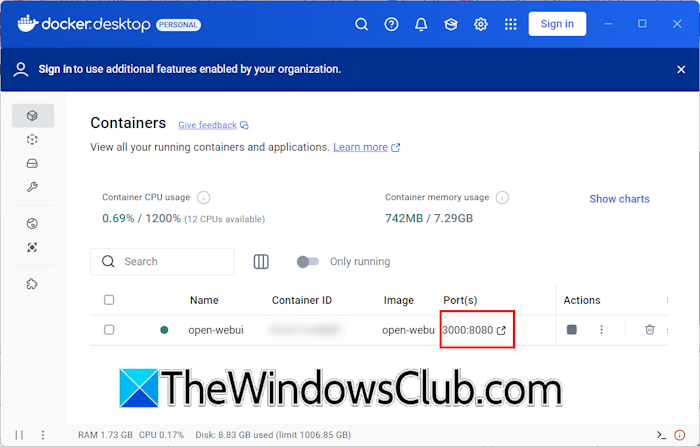The width and height of the screenshot is (700, 447).
Task: Show info for Container CPU usage
Action: click(204, 197)
